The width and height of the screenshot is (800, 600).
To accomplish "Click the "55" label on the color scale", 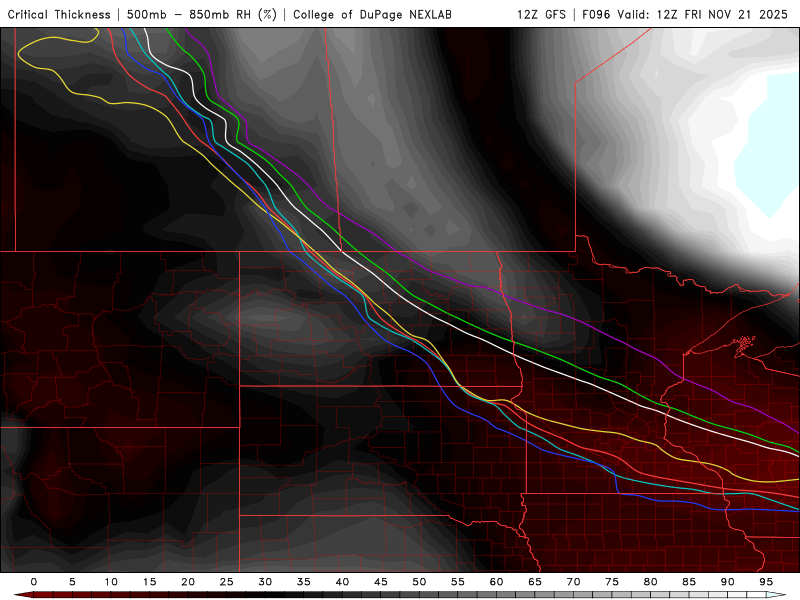I will [458, 582].
